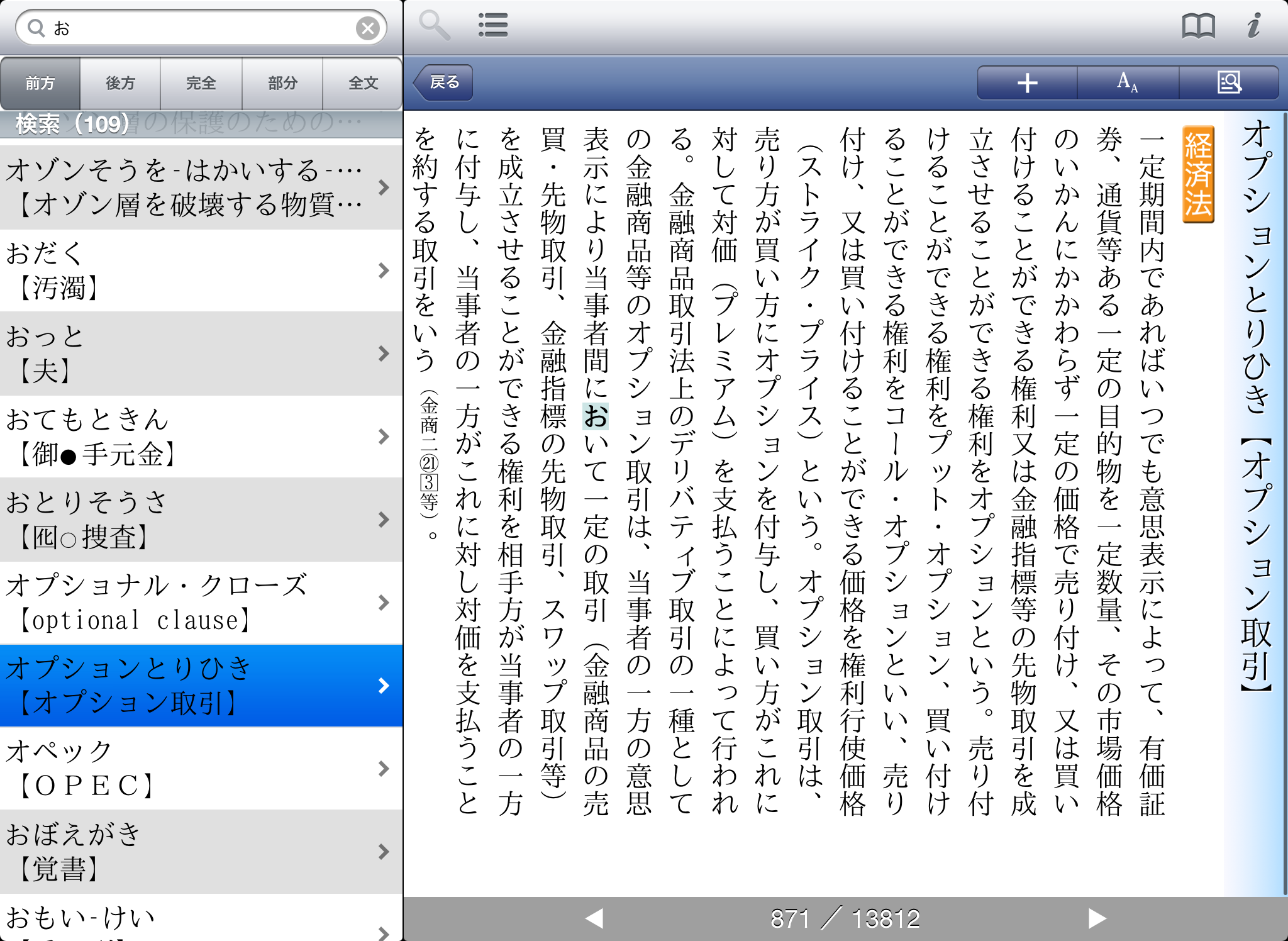This screenshot has width=1288, height=941.
Task: Click the magnifier search icon in top toolbar
Action: (x=434, y=25)
